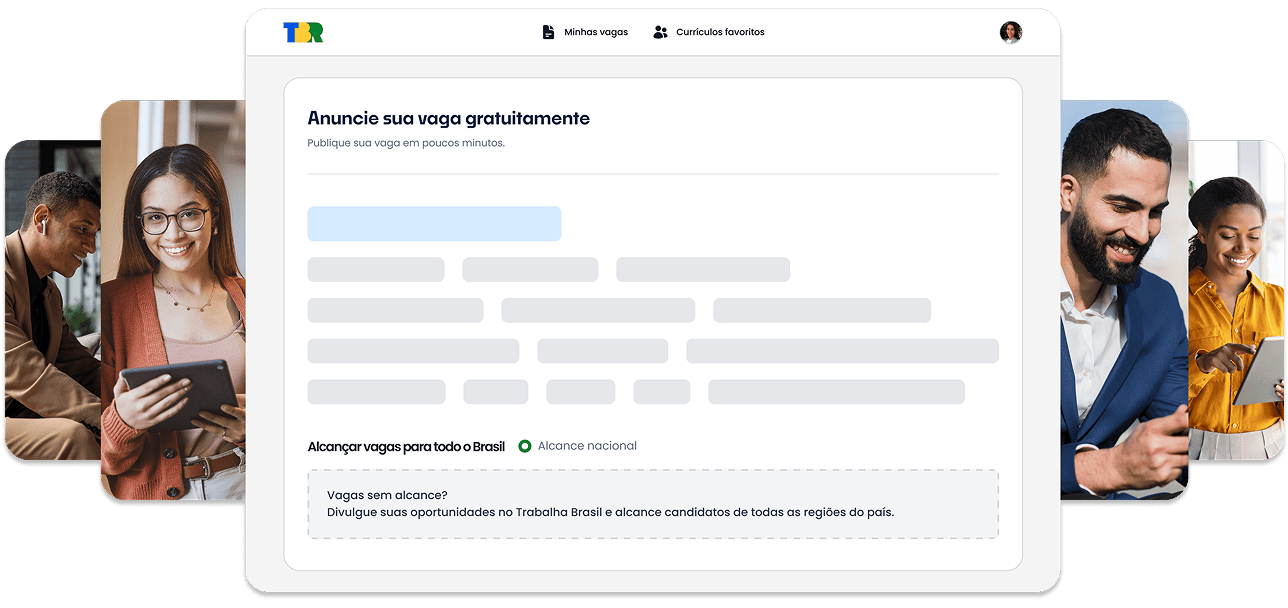This screenshot has height=608, width=1288.
Task: Click the widest placeholder field in the bottom row
Action: tap(837, 391)
